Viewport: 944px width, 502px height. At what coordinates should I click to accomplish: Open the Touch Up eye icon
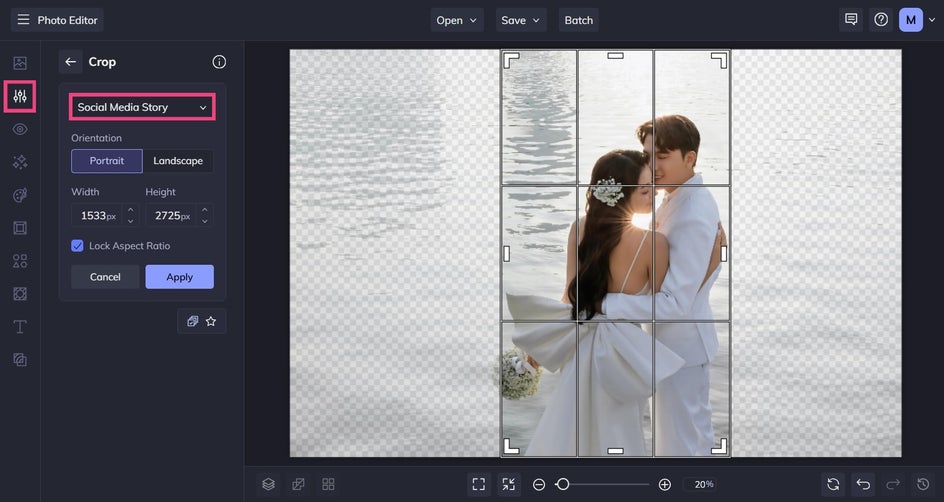pos(20,129)
